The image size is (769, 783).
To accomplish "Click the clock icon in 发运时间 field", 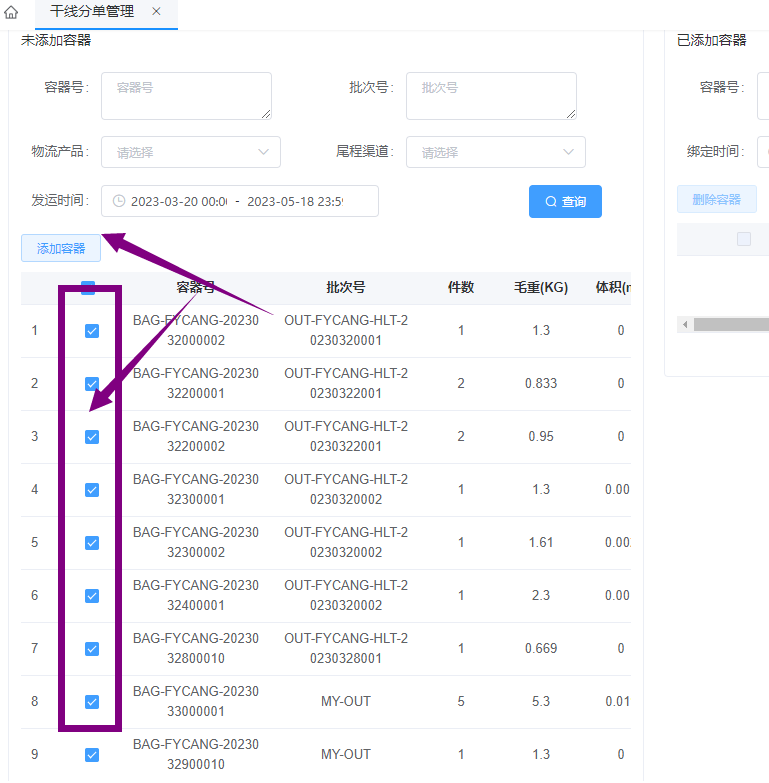I will point(119,201).
